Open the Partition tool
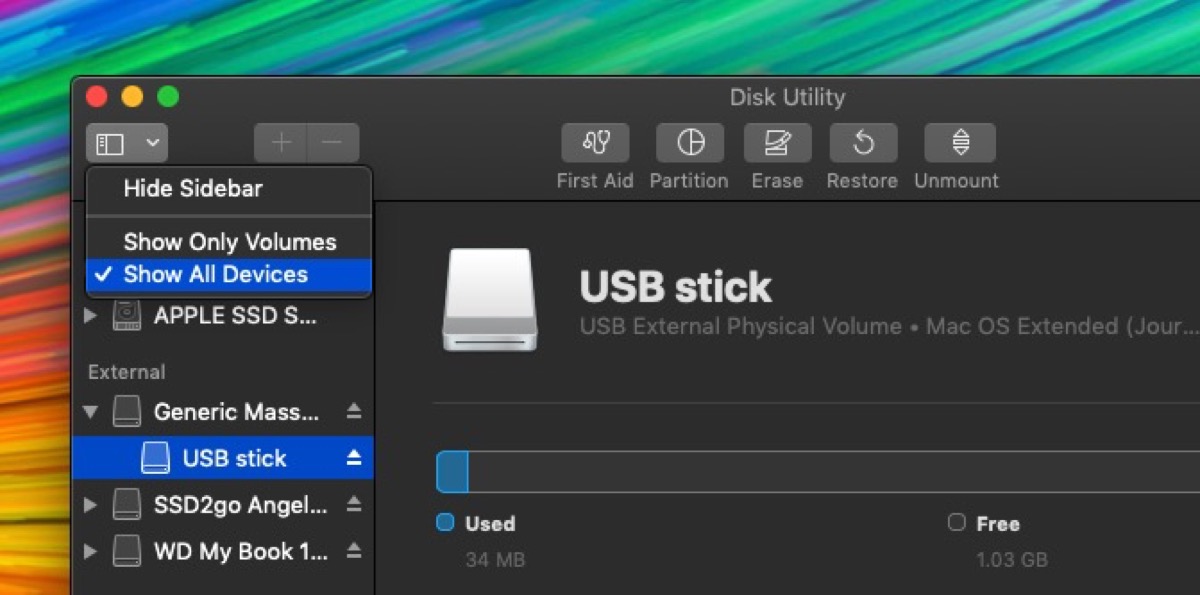 click(x=689, y=144)
